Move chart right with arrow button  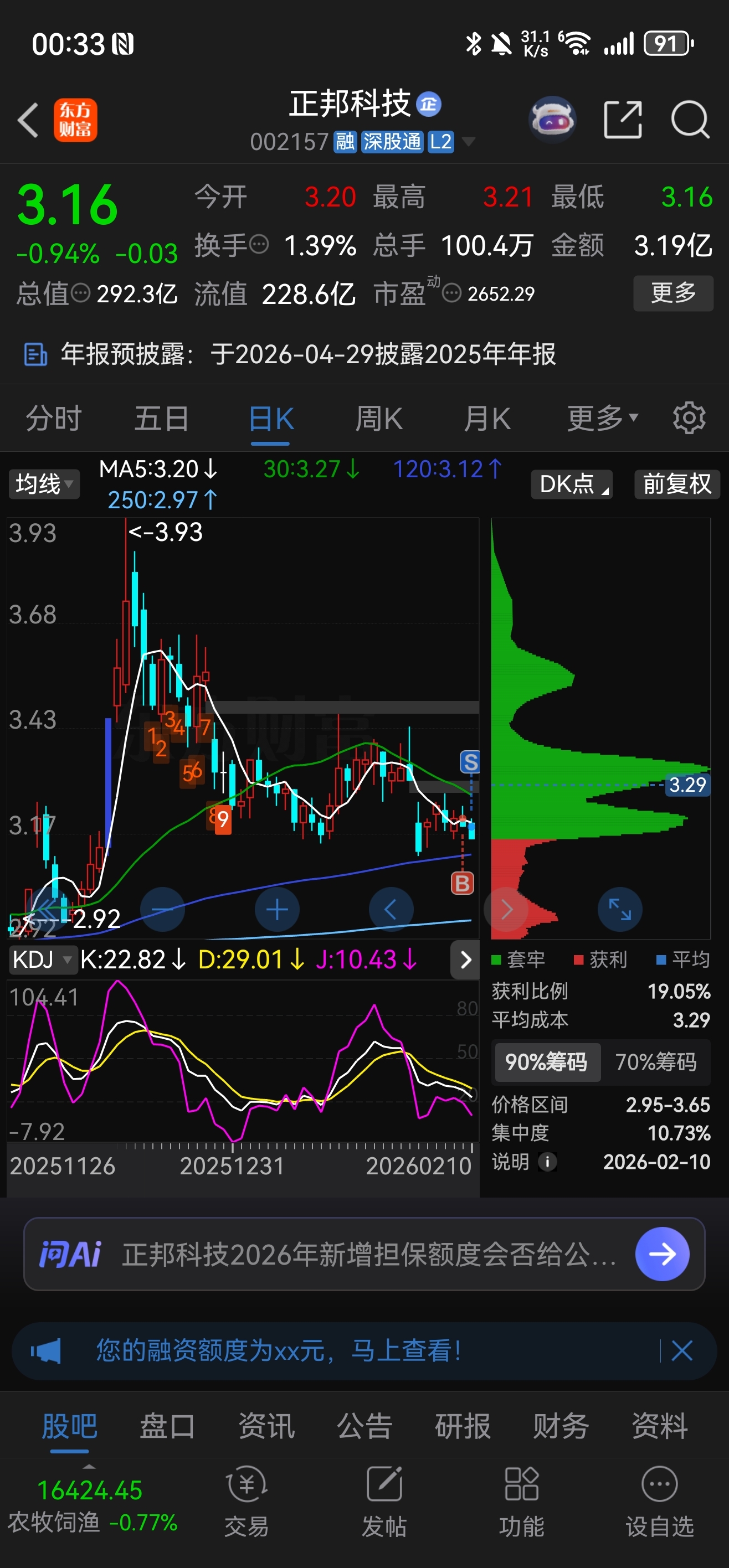point(506,909)
